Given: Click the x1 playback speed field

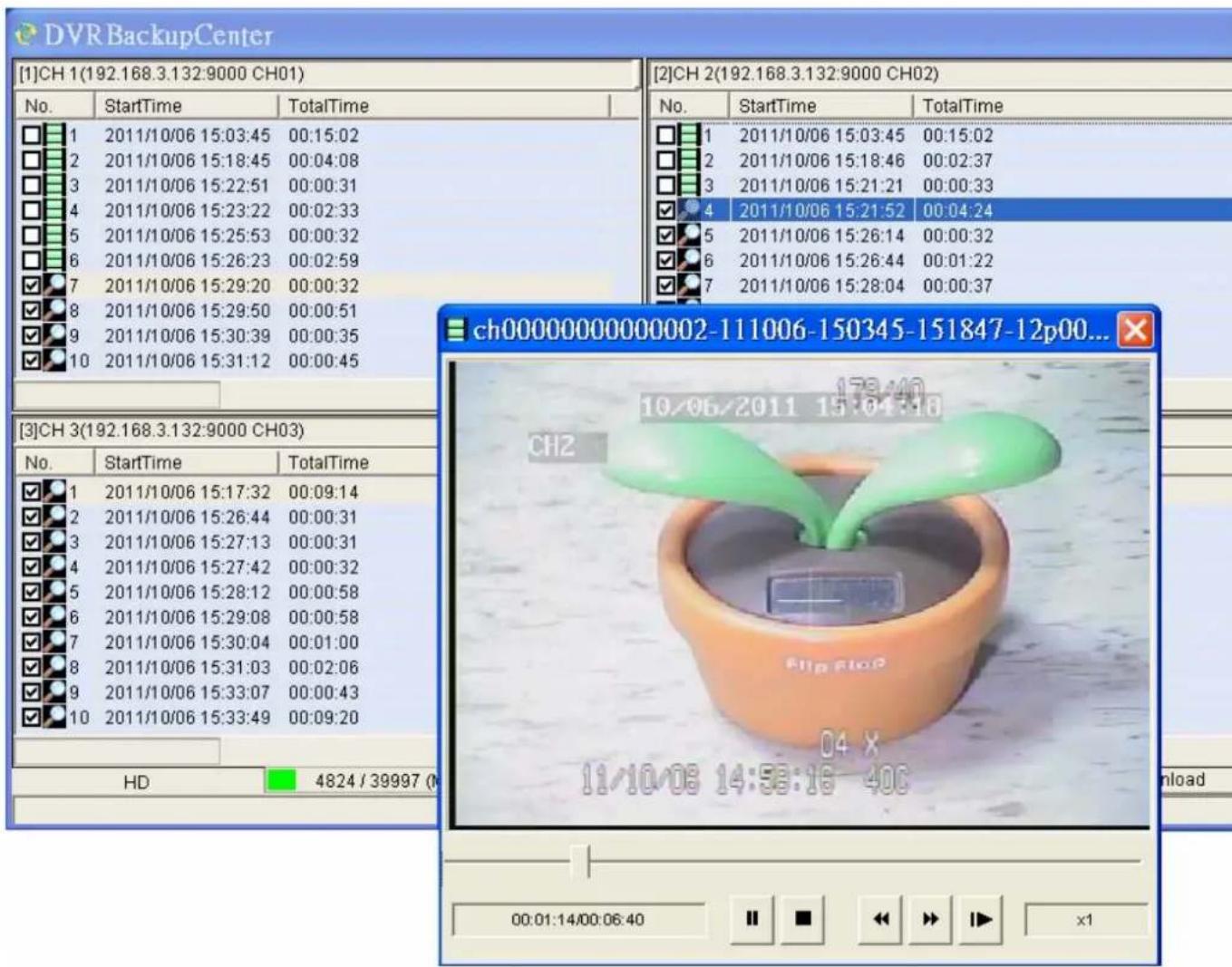Looking at the screenshot, I should (1085, 920).
